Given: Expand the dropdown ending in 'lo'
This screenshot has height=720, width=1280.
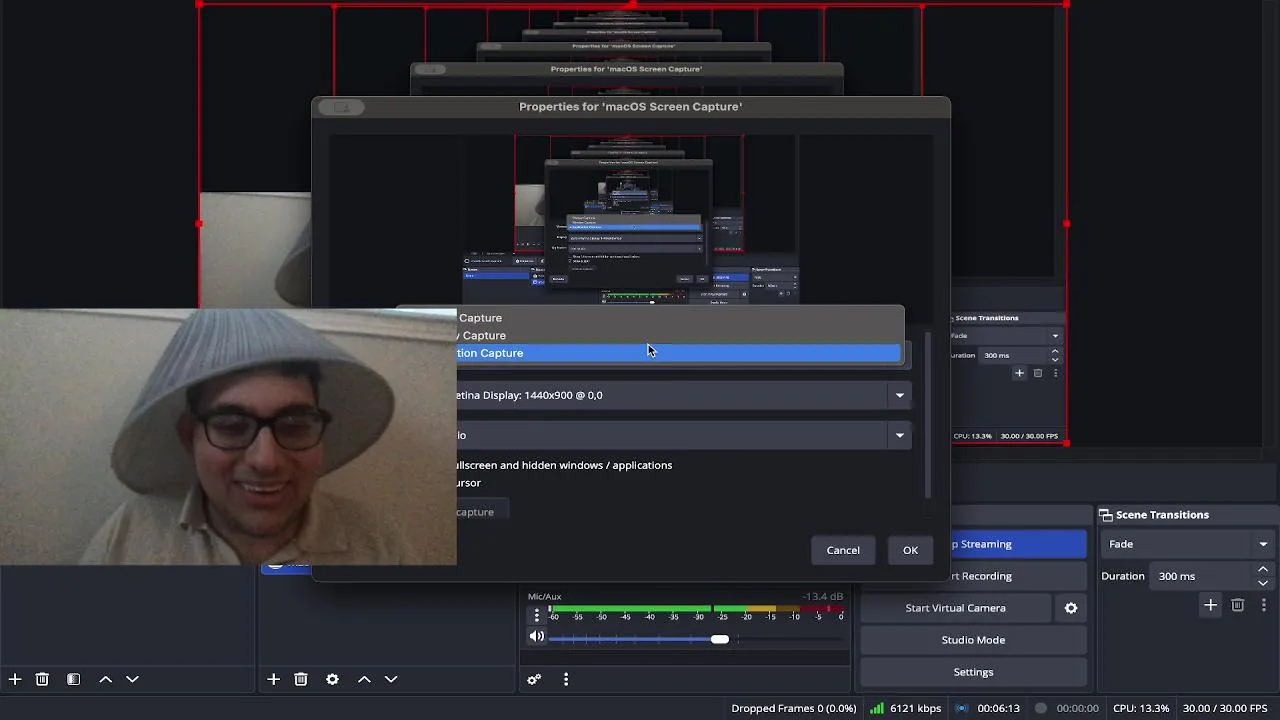Looking at the screenshot, I should coord(684,435).
